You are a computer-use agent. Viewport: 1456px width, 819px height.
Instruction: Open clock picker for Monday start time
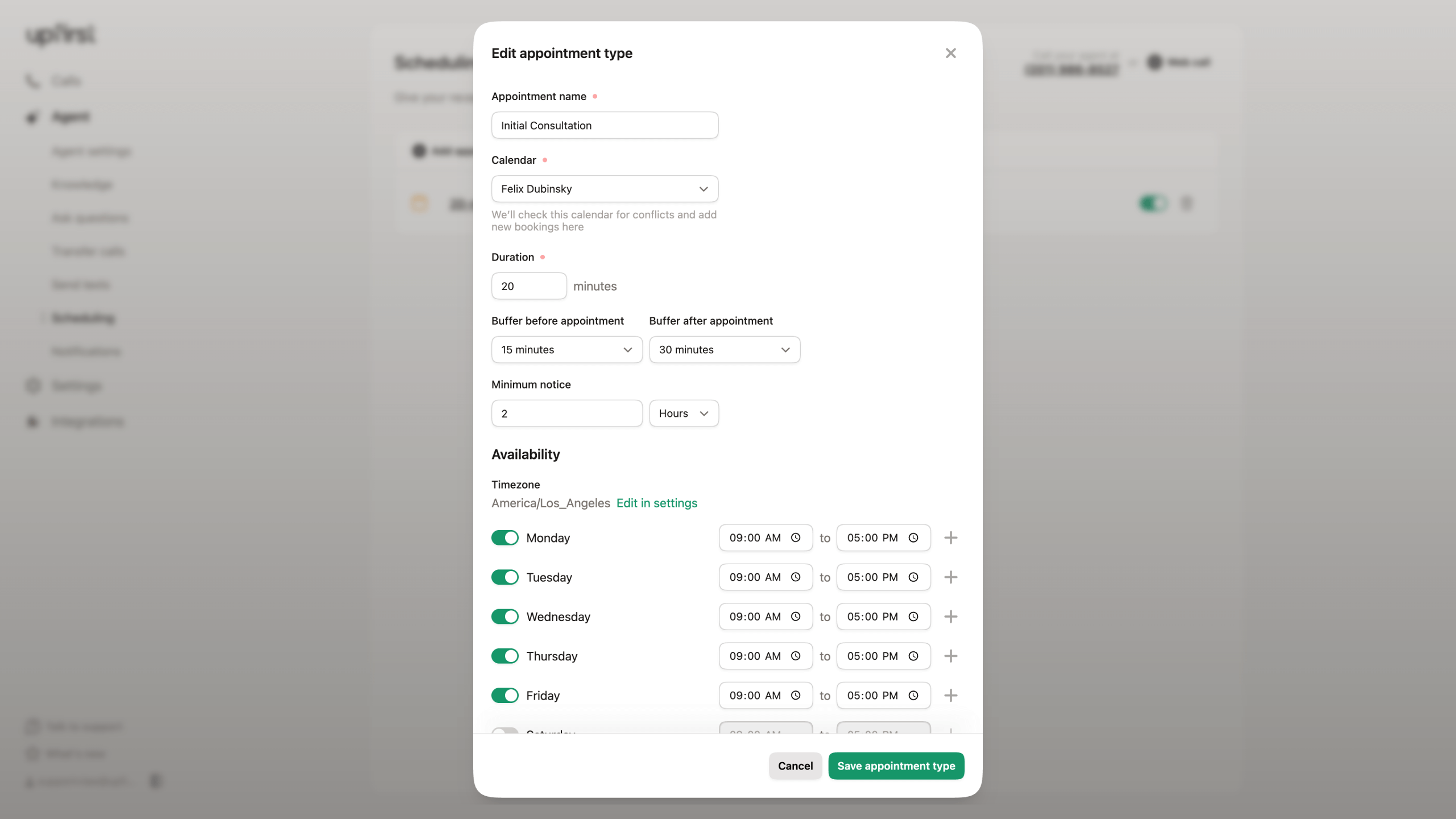tap(796, 537)
